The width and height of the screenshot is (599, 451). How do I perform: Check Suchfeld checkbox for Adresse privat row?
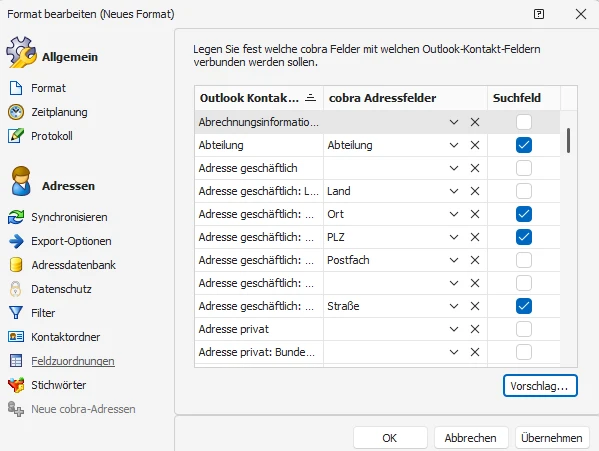point(524,329)
